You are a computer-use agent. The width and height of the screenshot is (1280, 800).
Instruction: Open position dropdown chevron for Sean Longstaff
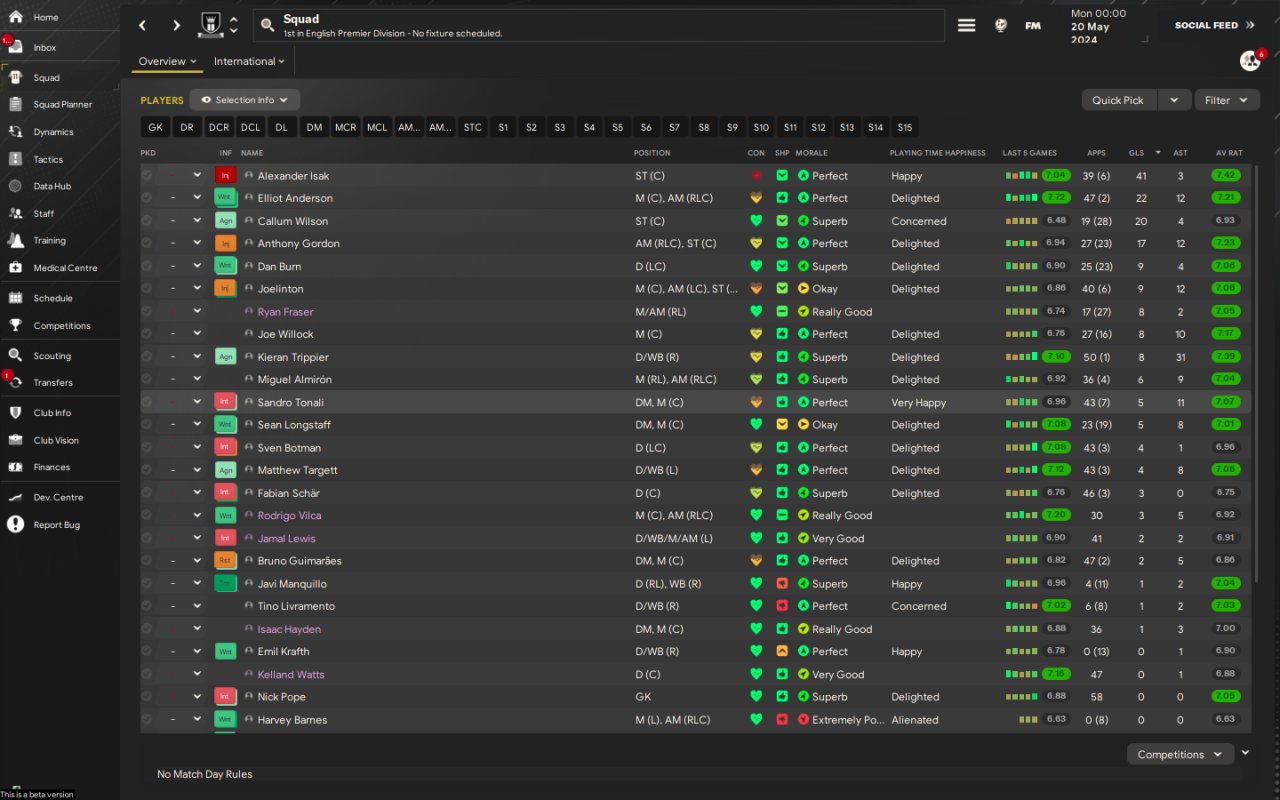coord(197,424)
